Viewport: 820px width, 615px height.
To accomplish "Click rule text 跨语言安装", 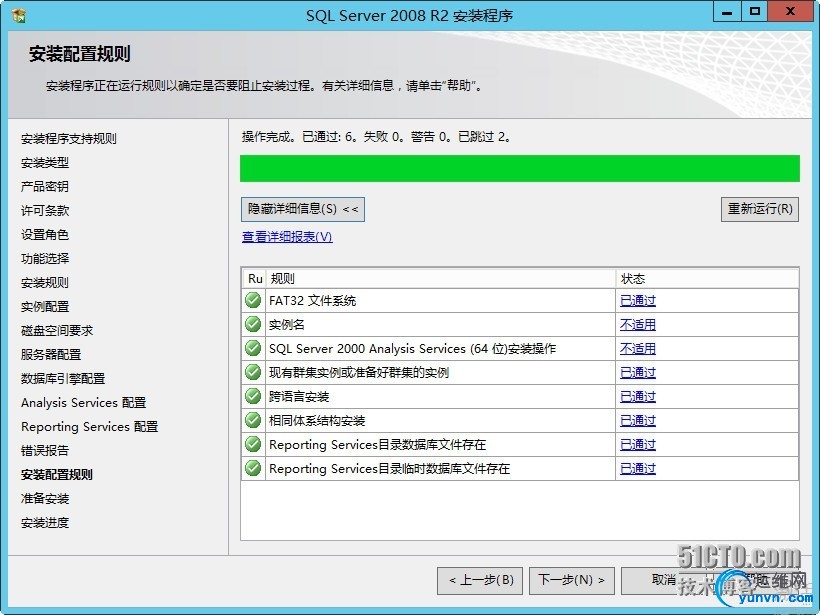I will pos(299,397).
